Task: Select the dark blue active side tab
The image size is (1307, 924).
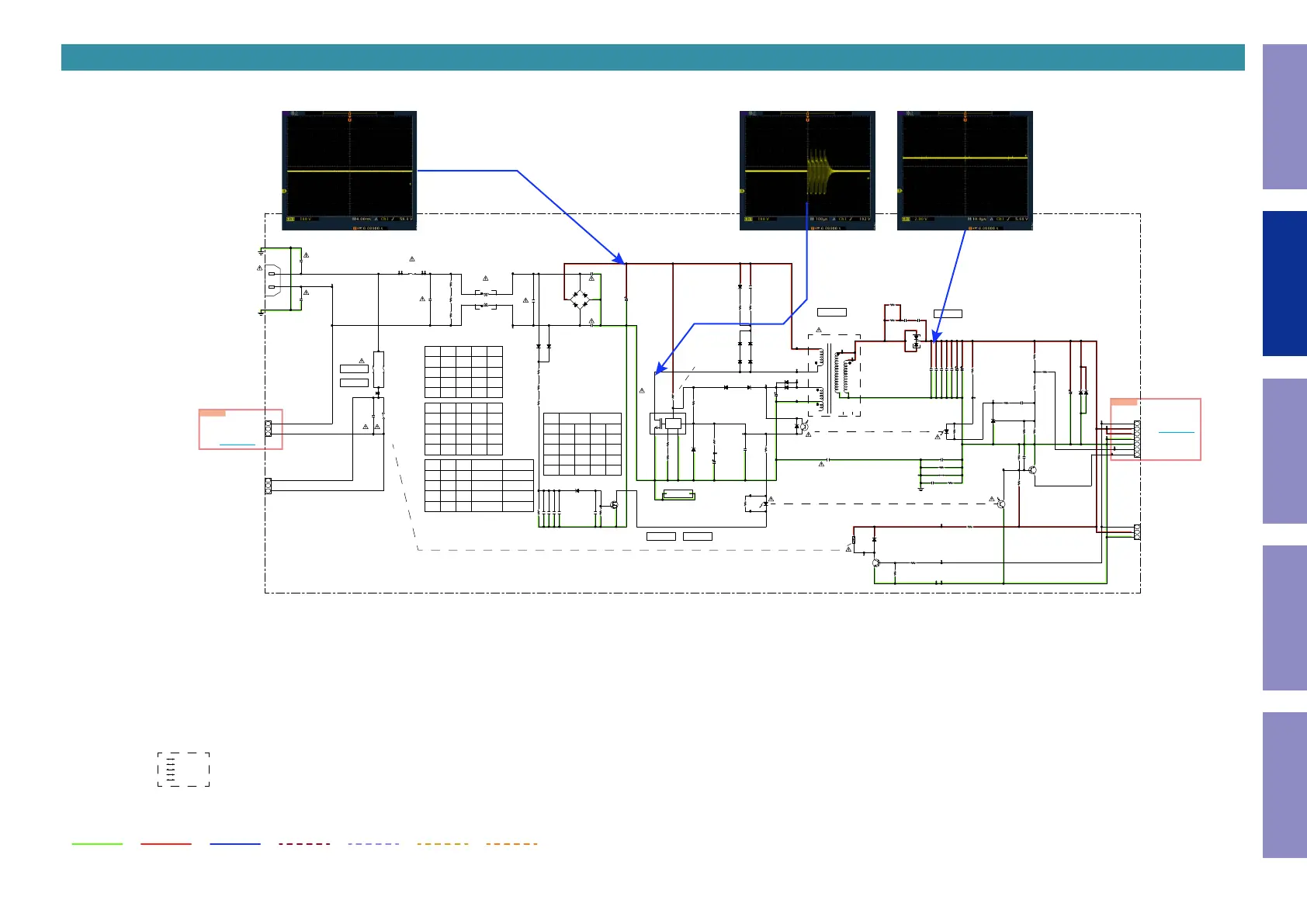Action: click(1284, 283)
